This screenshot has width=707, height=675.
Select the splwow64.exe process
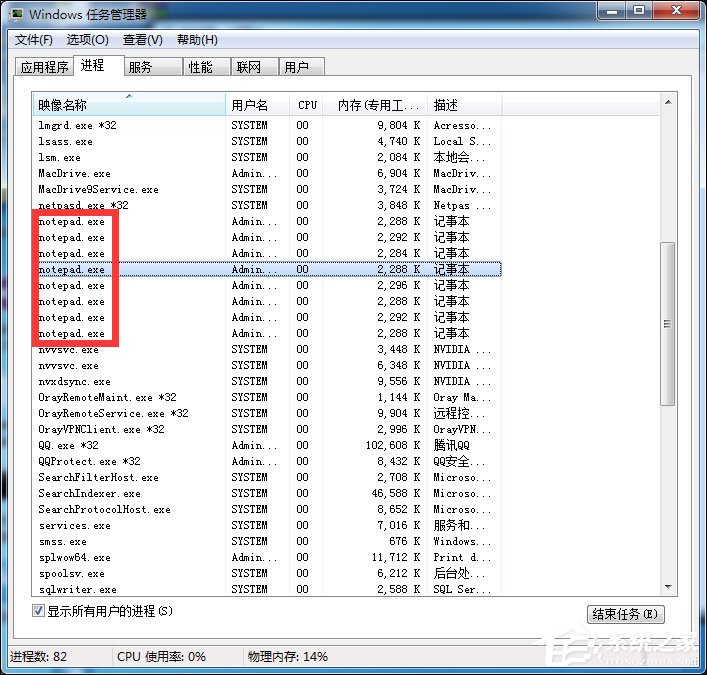[267, 558]
